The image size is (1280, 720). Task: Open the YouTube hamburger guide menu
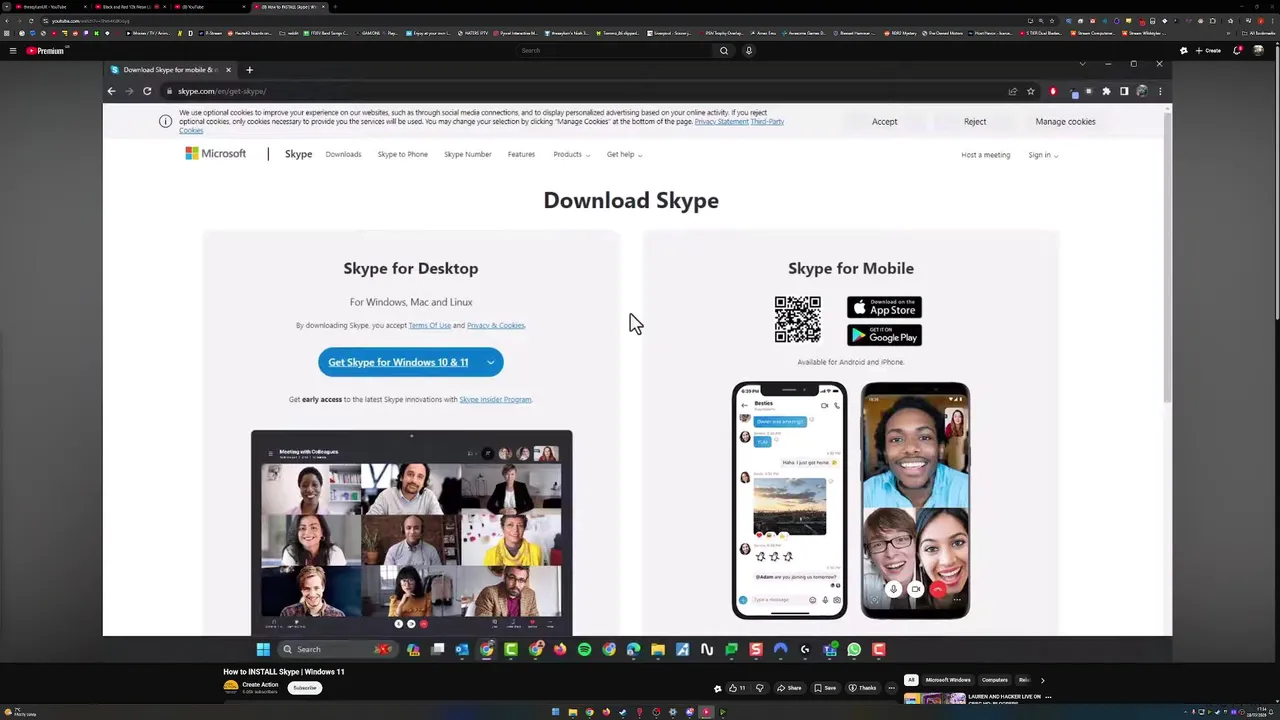12,50
